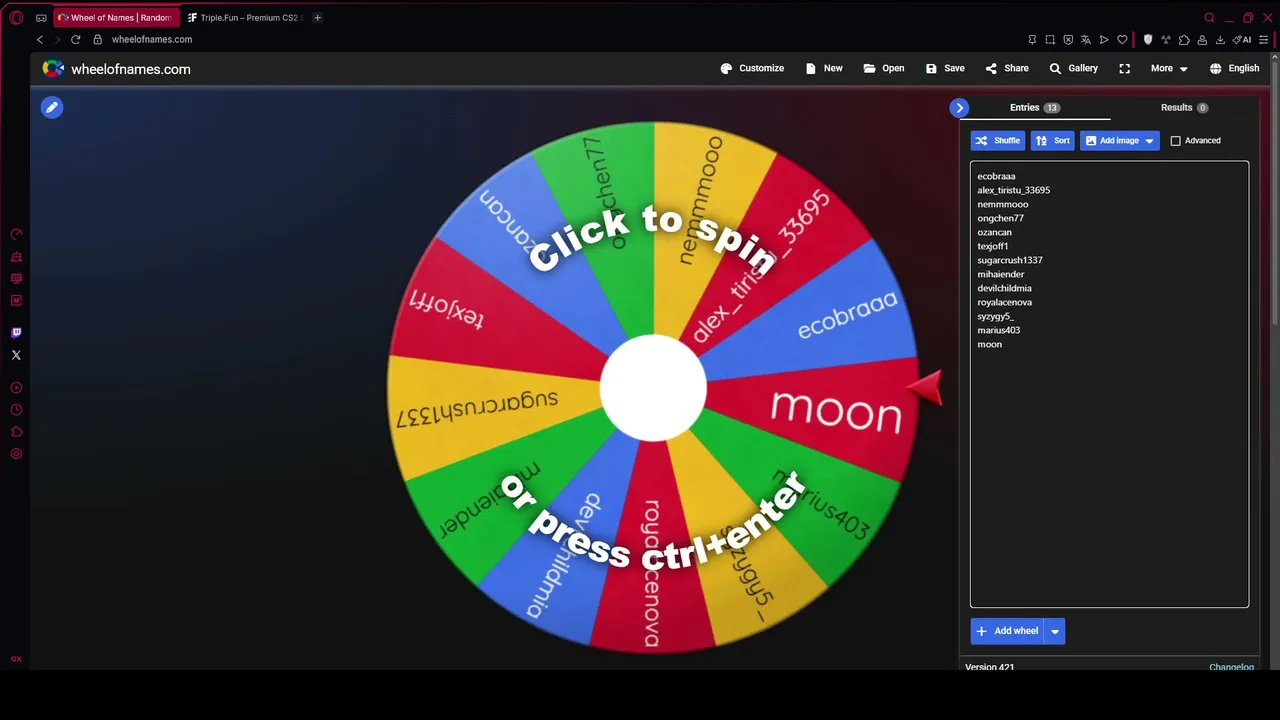
Task: Expand the Add wheel dropdown arrow
Action: 1054,631
